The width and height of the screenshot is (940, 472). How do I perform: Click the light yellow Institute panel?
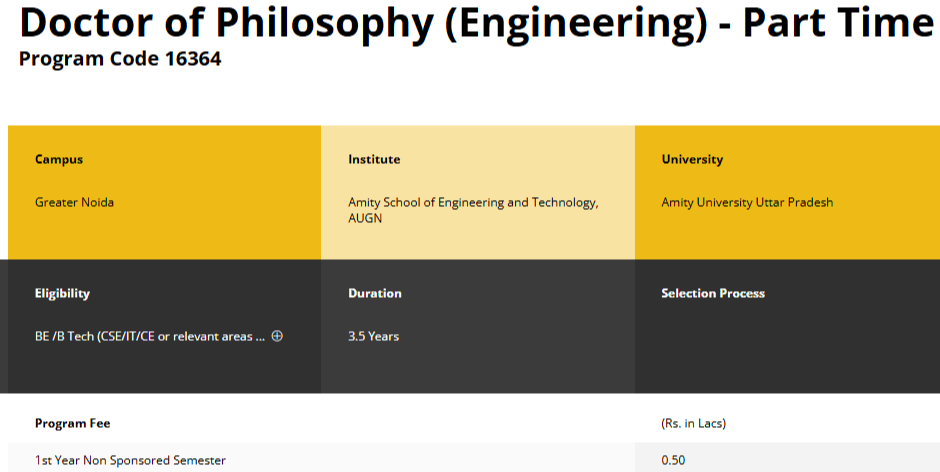pos(477,240)
